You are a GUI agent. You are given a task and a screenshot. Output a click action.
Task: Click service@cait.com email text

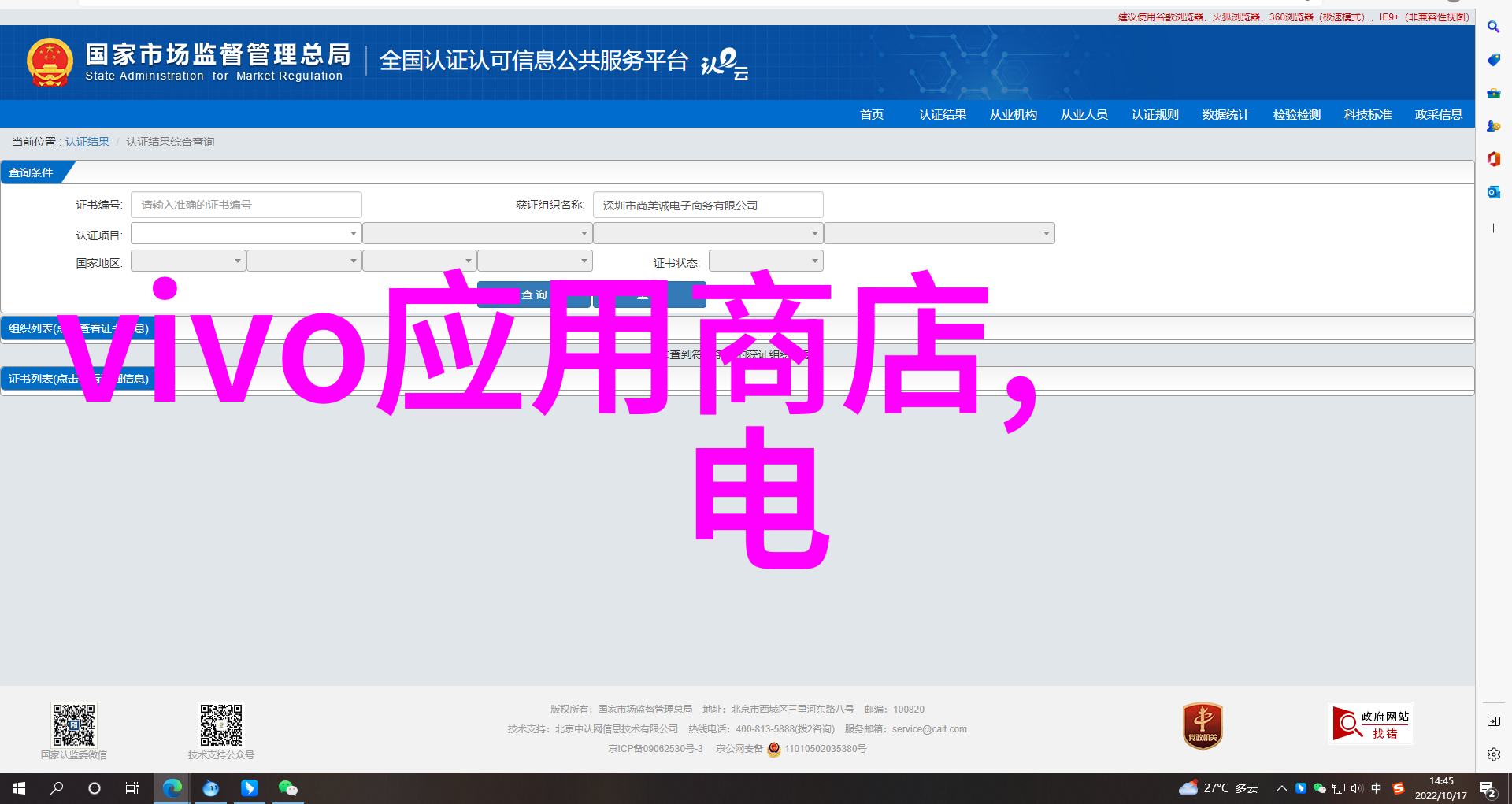[929, 729]
